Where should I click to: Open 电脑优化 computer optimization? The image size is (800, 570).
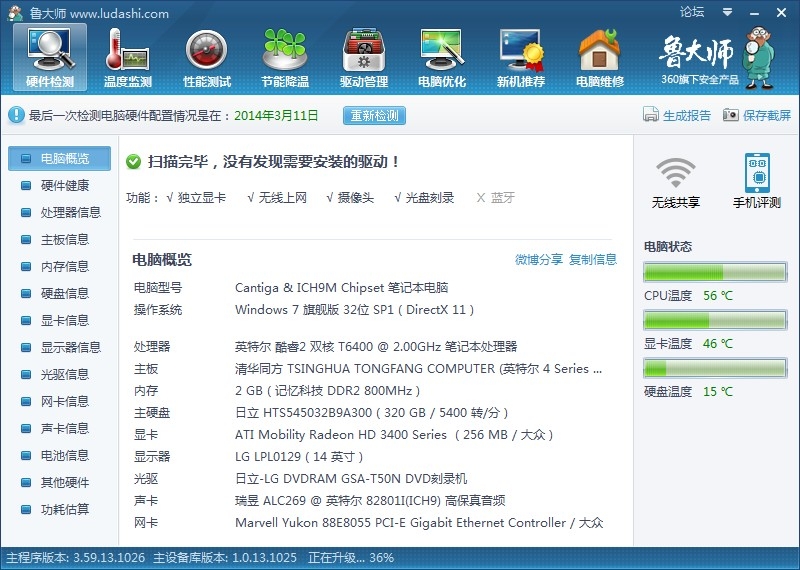click(442, 57)
